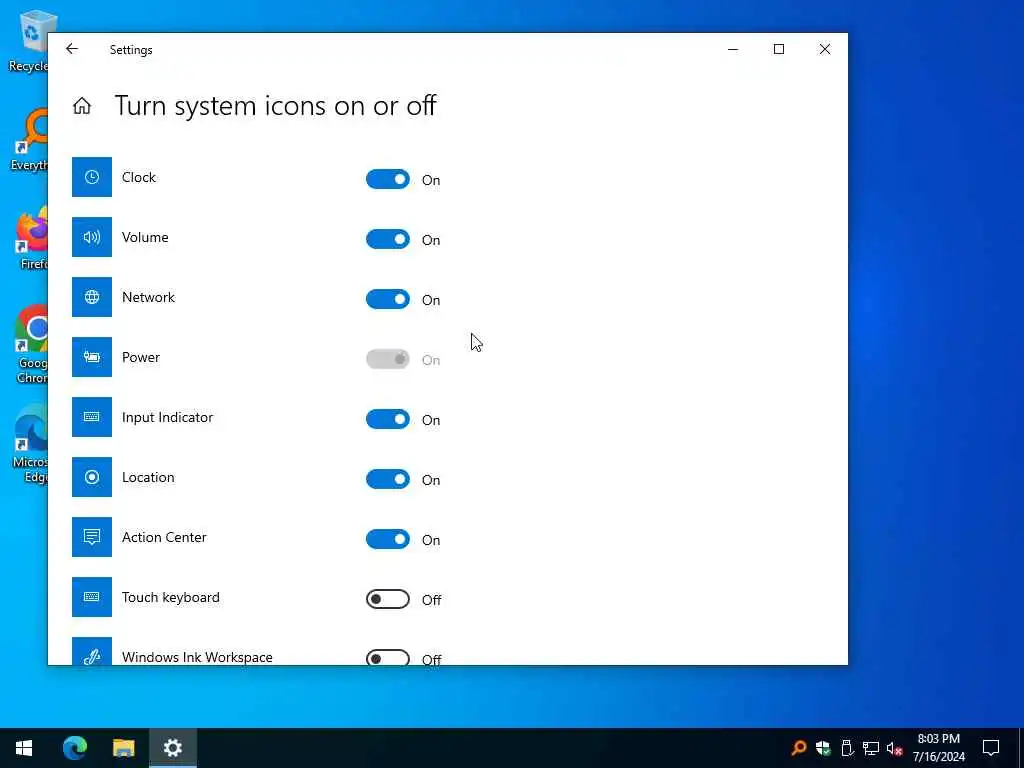Screen dimensions: 1024x768
Task: Click the Clock icon tile
Action: tap(91, 177)
